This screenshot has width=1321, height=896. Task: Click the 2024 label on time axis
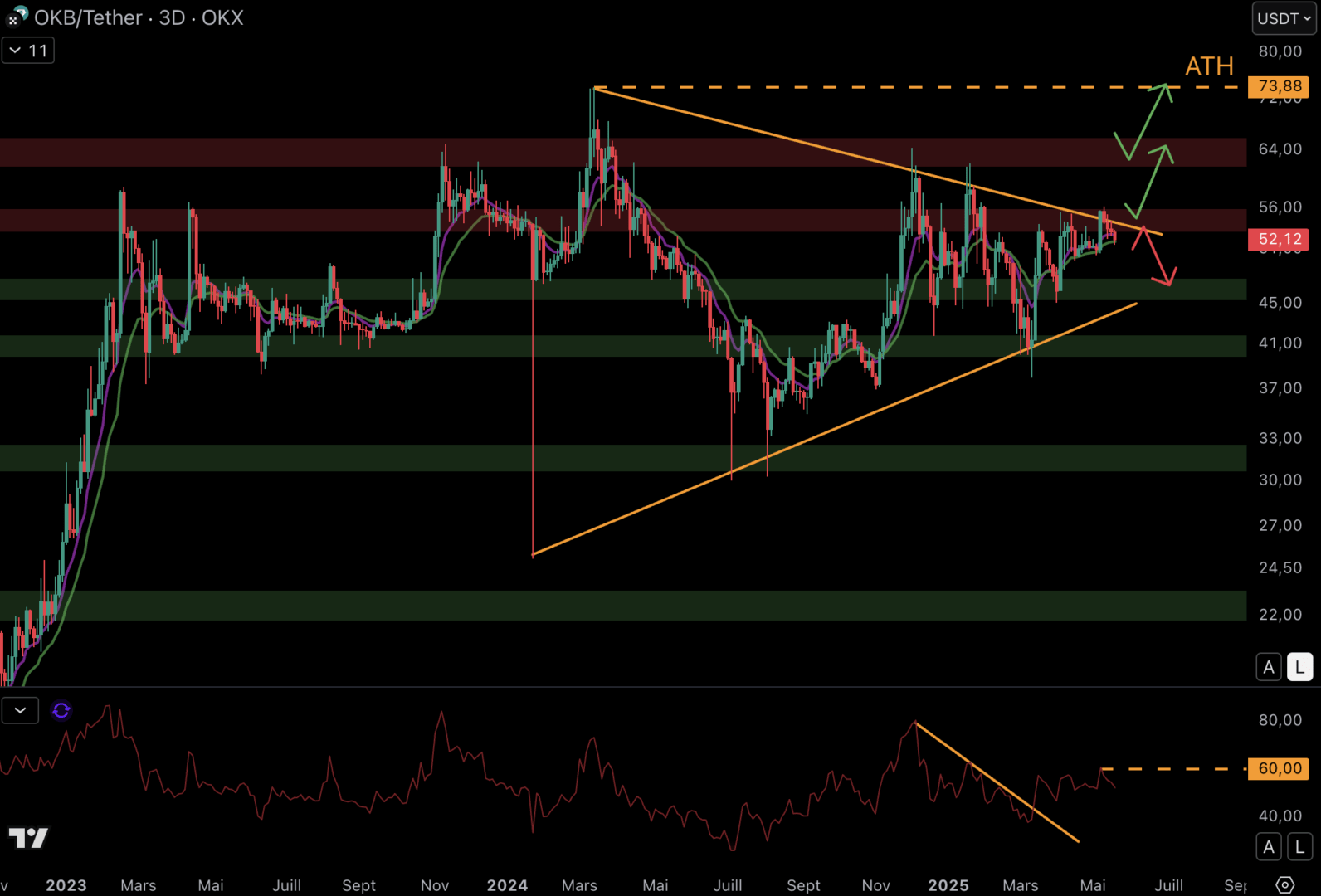tap(507, 885)
